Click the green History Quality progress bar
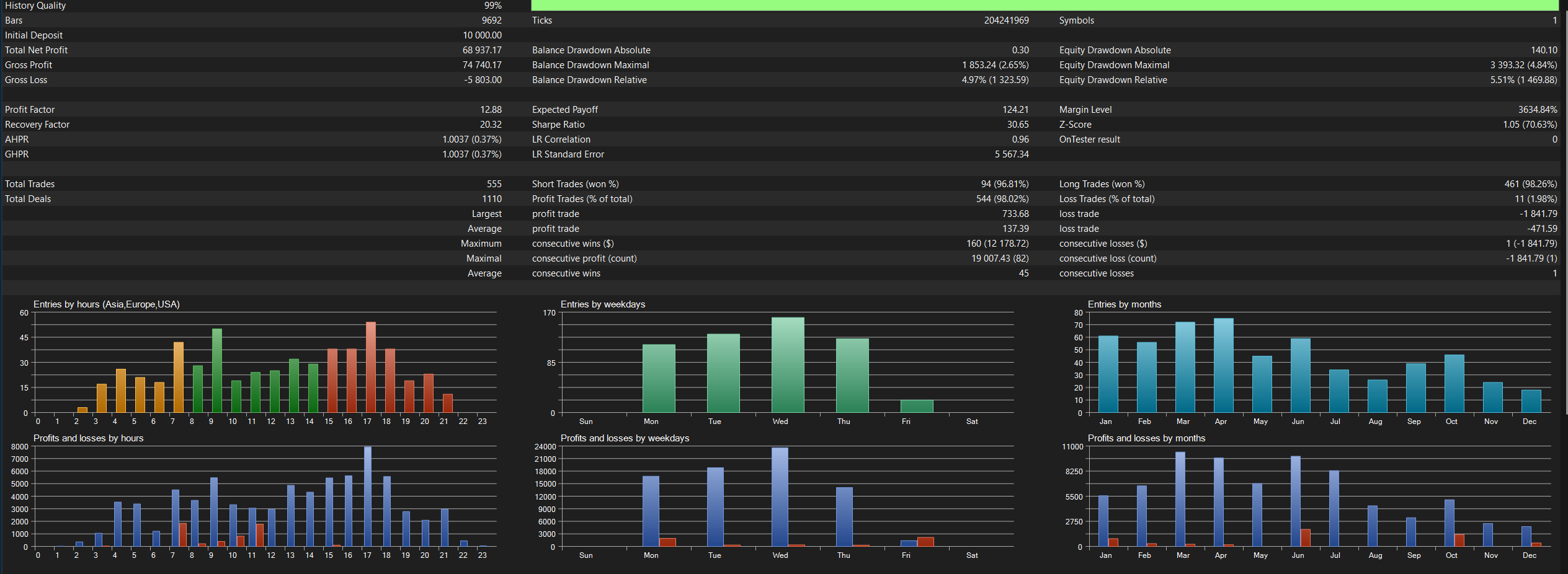 (1045, 6)
